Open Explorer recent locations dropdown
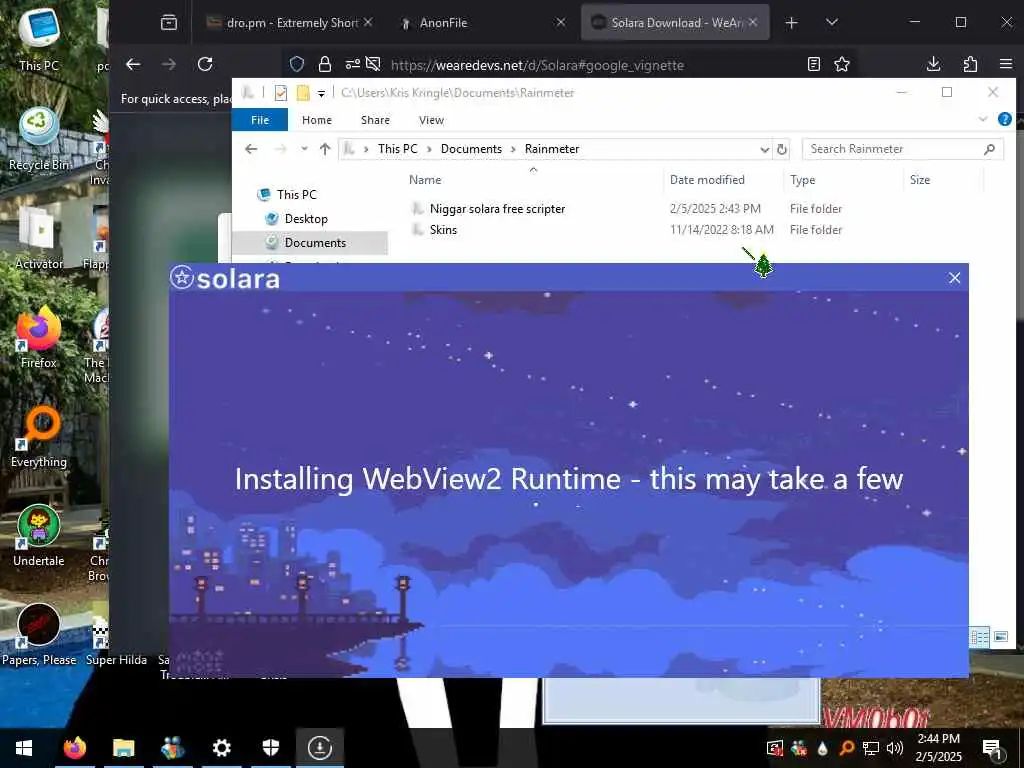 point(304,149)
